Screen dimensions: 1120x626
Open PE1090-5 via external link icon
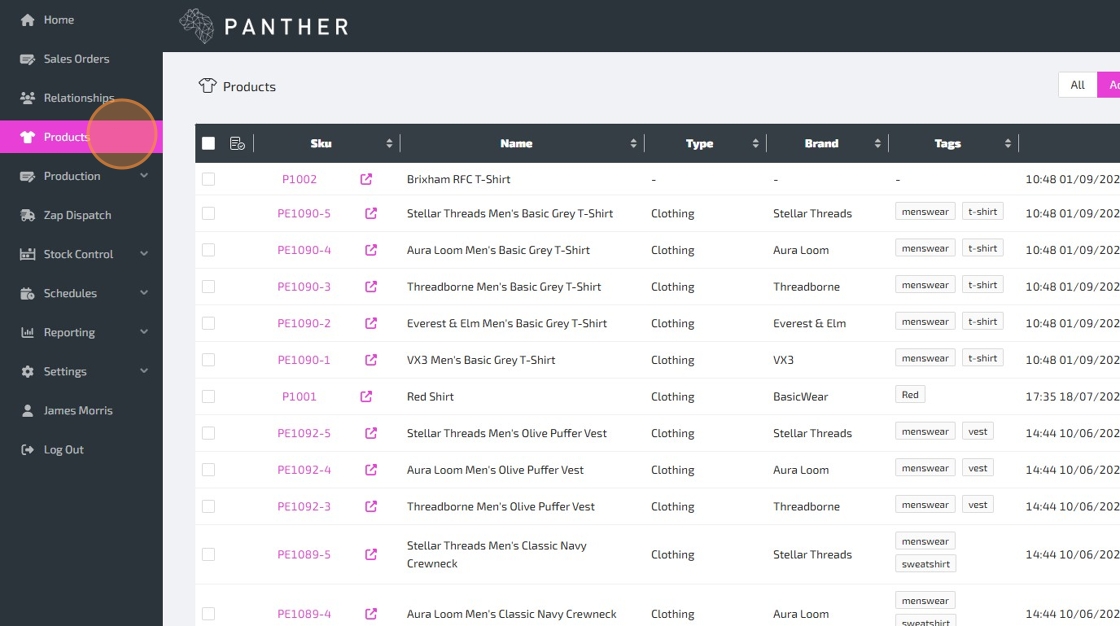pos(371,214)
